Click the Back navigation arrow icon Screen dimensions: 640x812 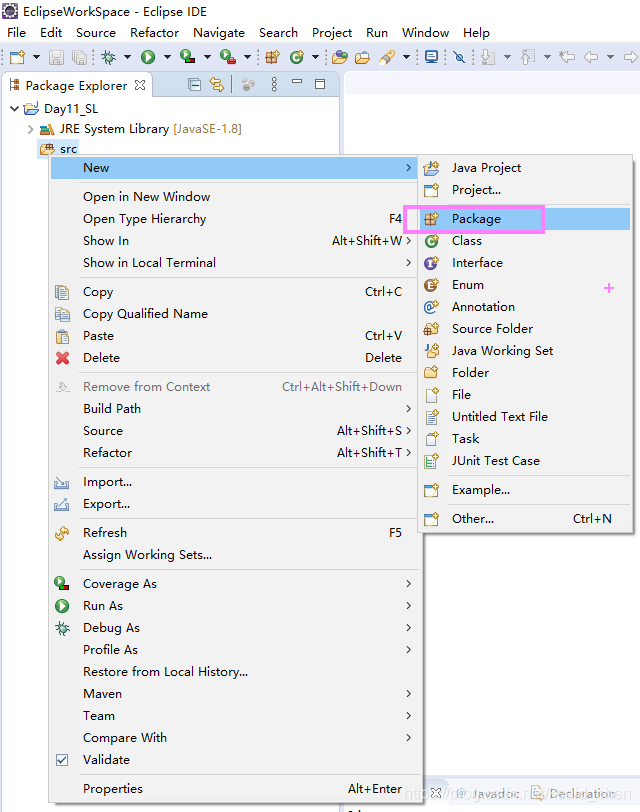click(x=591, y=56)
